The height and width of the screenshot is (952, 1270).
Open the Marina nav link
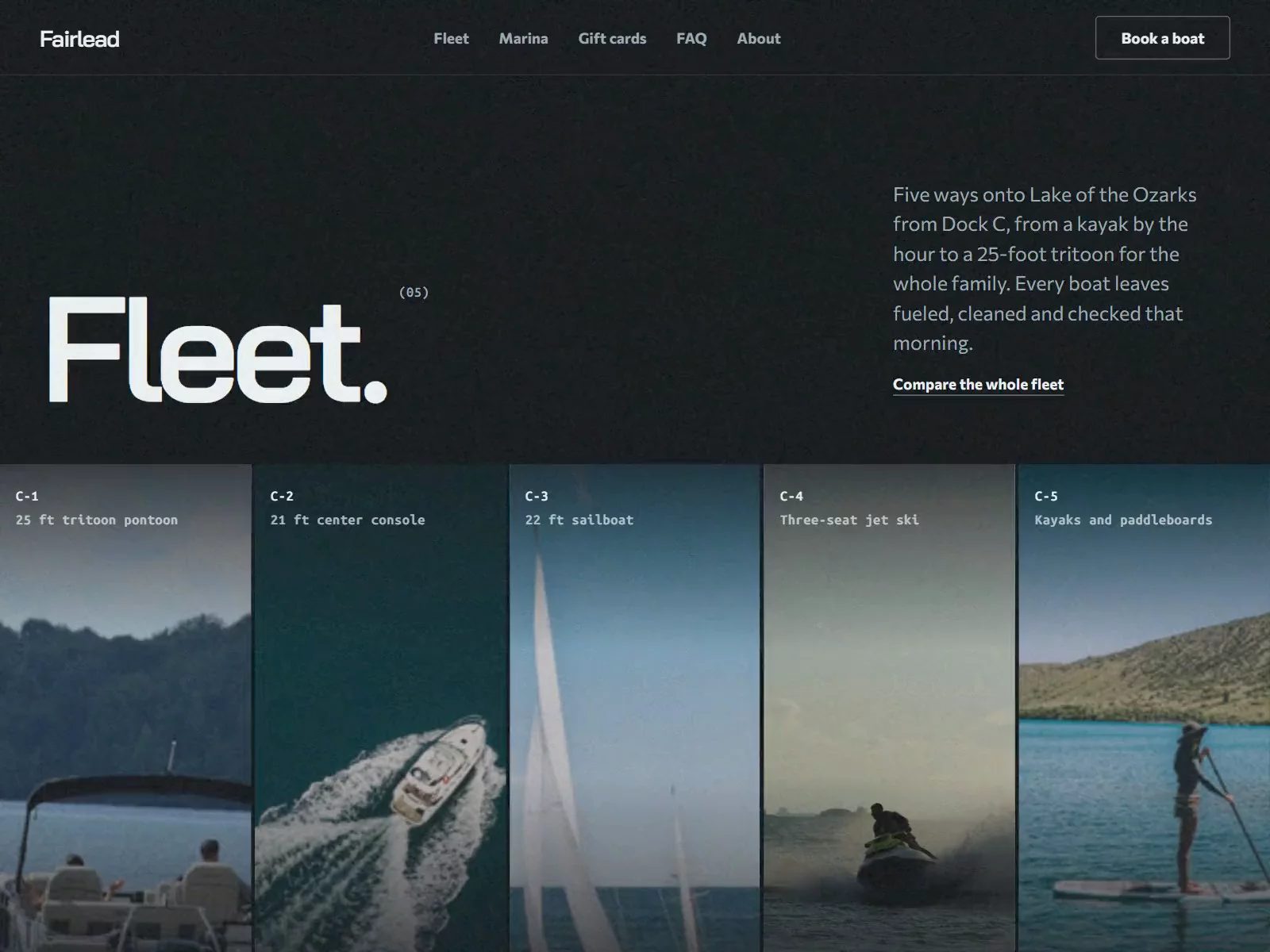pyautogui.click(x=523, y=38)
